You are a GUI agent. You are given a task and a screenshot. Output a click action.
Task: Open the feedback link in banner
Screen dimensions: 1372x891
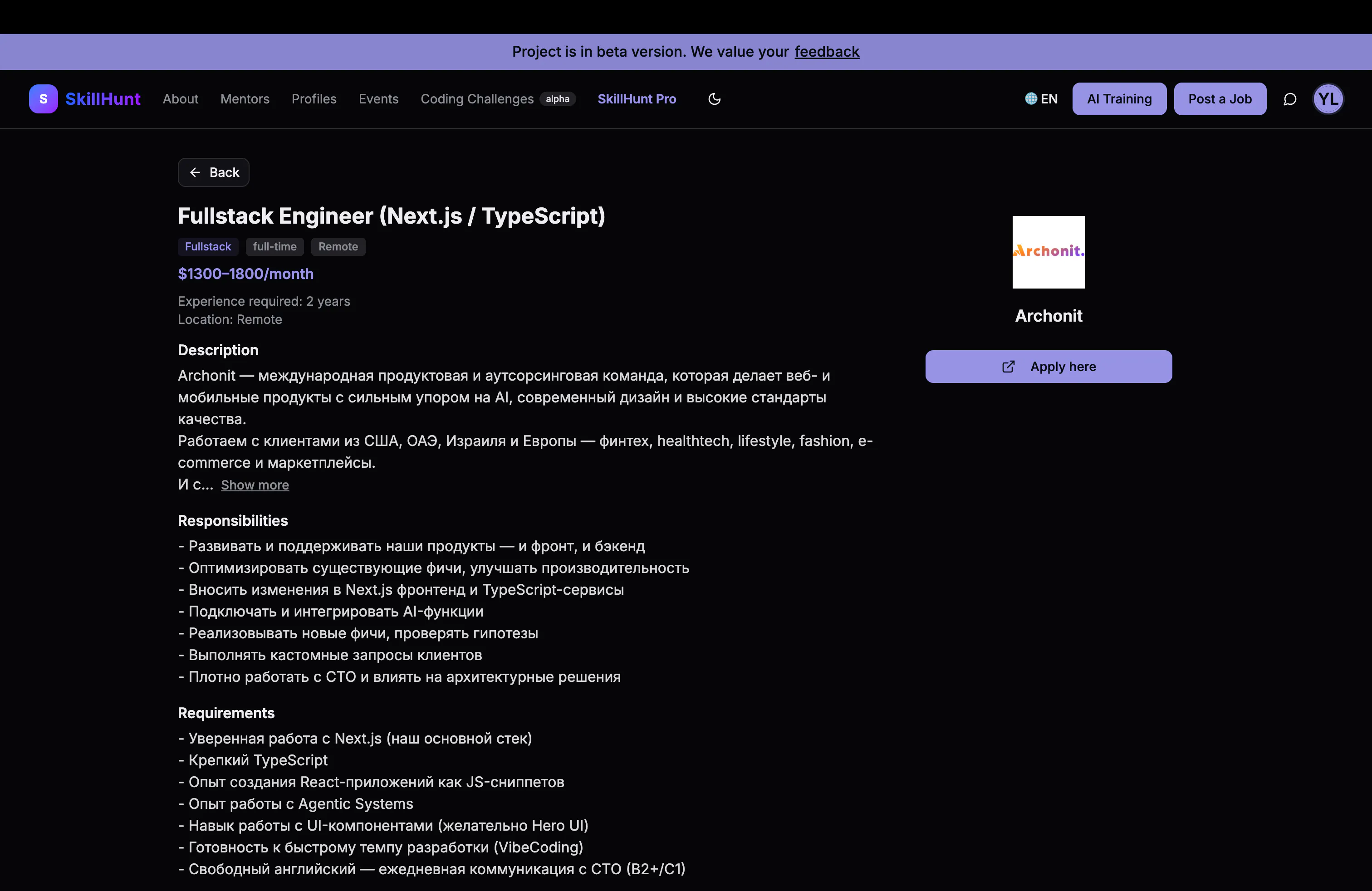[x=827, y=52]
